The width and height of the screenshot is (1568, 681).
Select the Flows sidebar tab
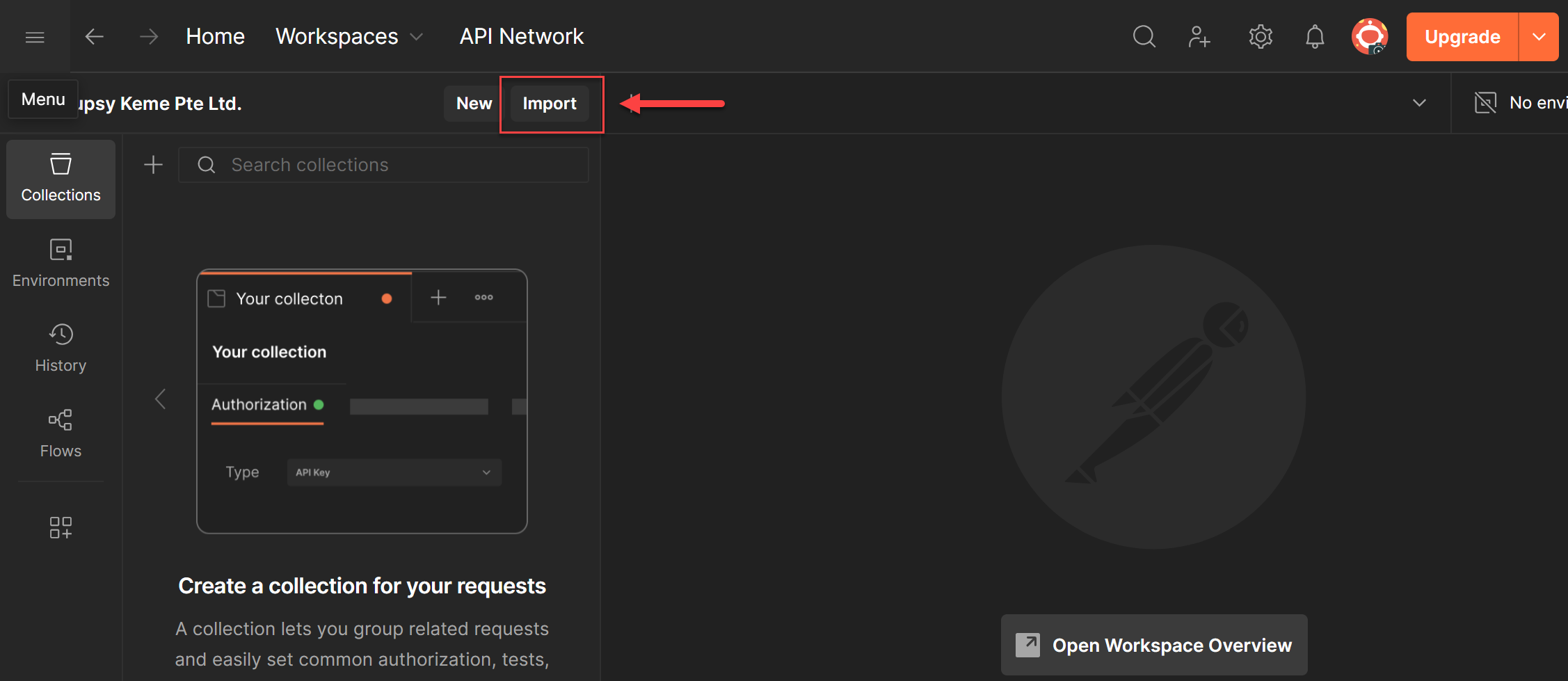[x=61, y=434]
